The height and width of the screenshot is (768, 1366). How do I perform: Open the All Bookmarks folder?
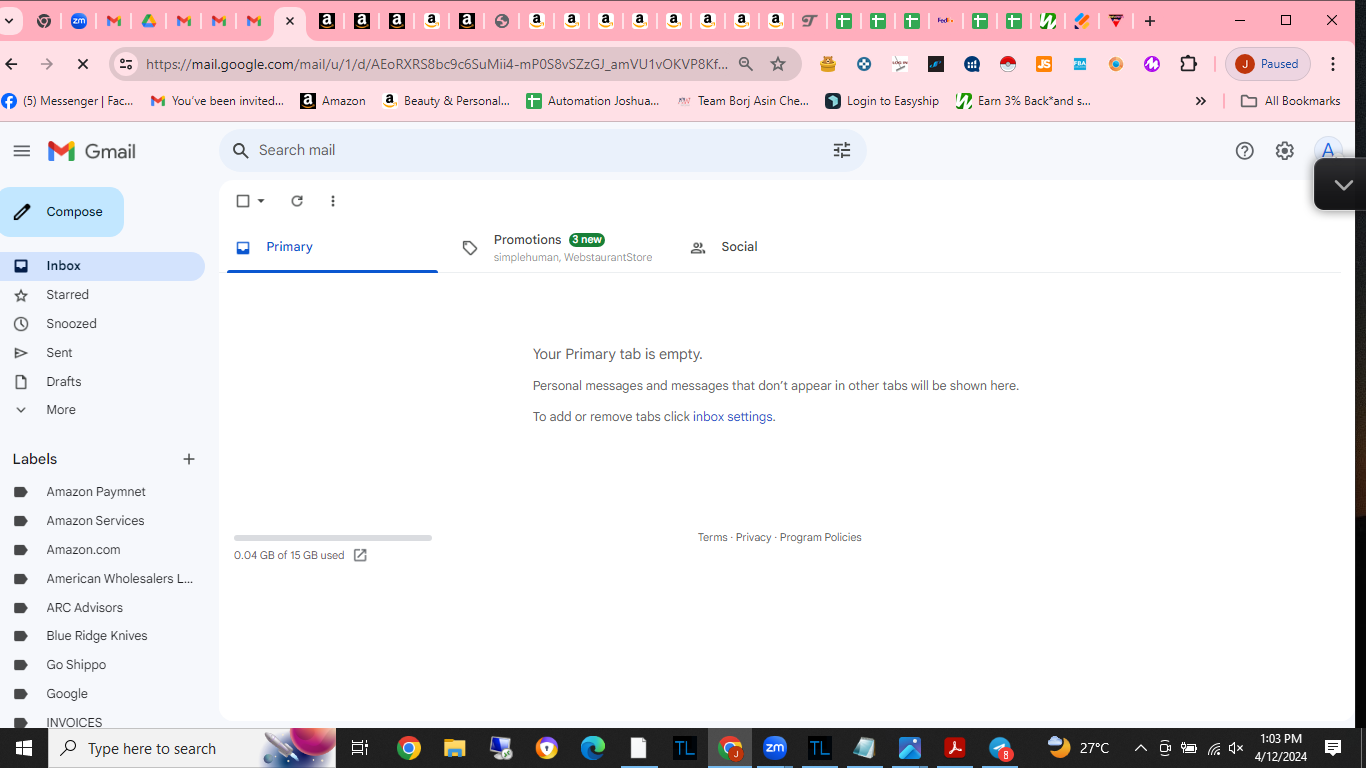coord(1290,101)
